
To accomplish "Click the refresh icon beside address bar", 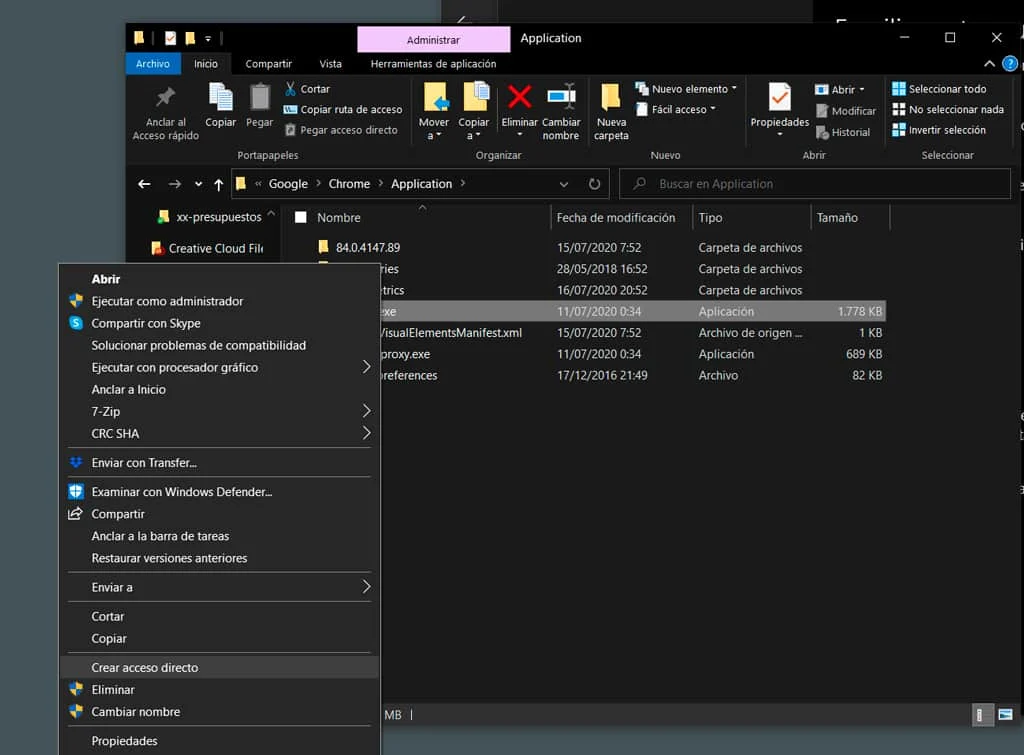I will [x=594, y=184].
